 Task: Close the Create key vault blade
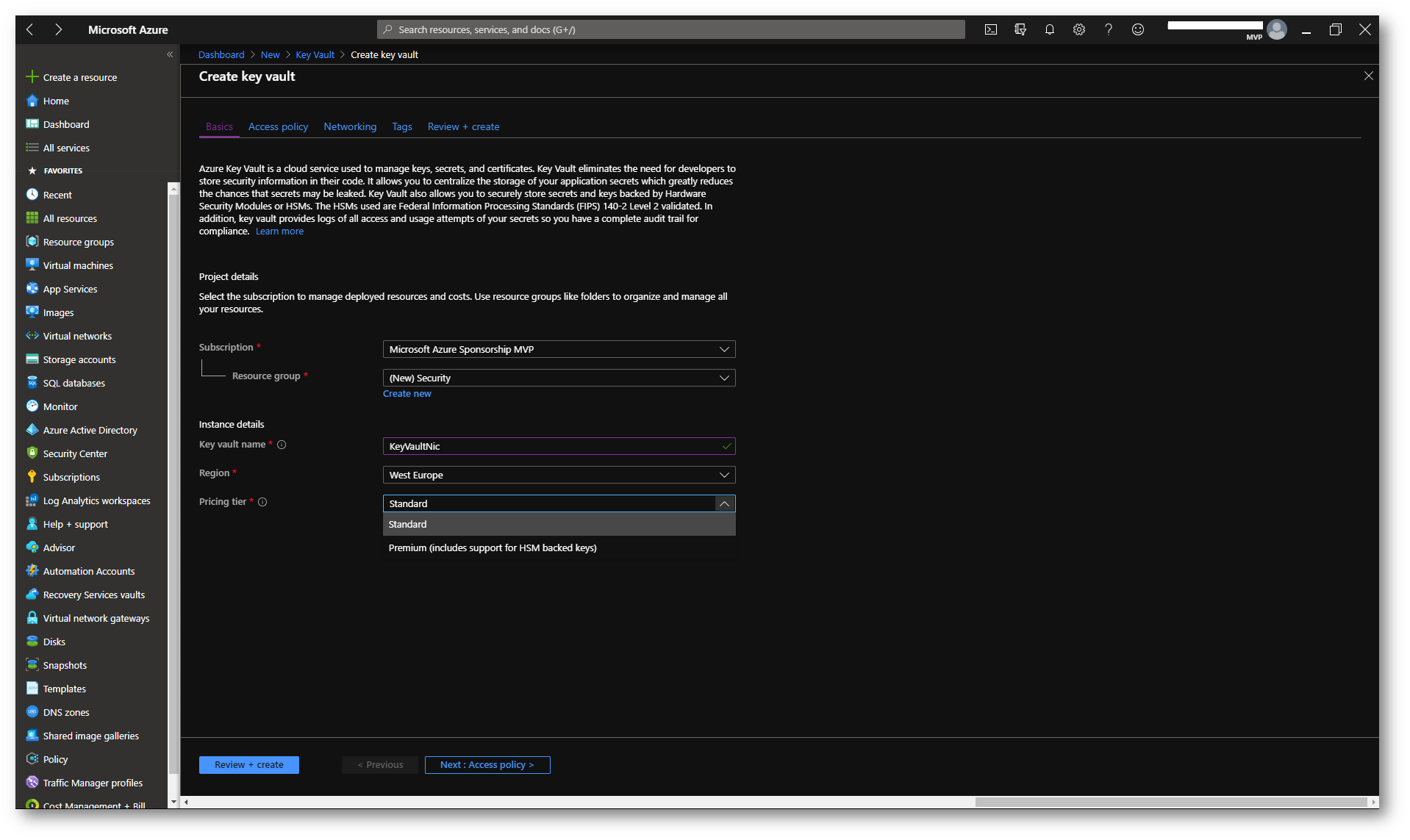tap(1368, 76)
